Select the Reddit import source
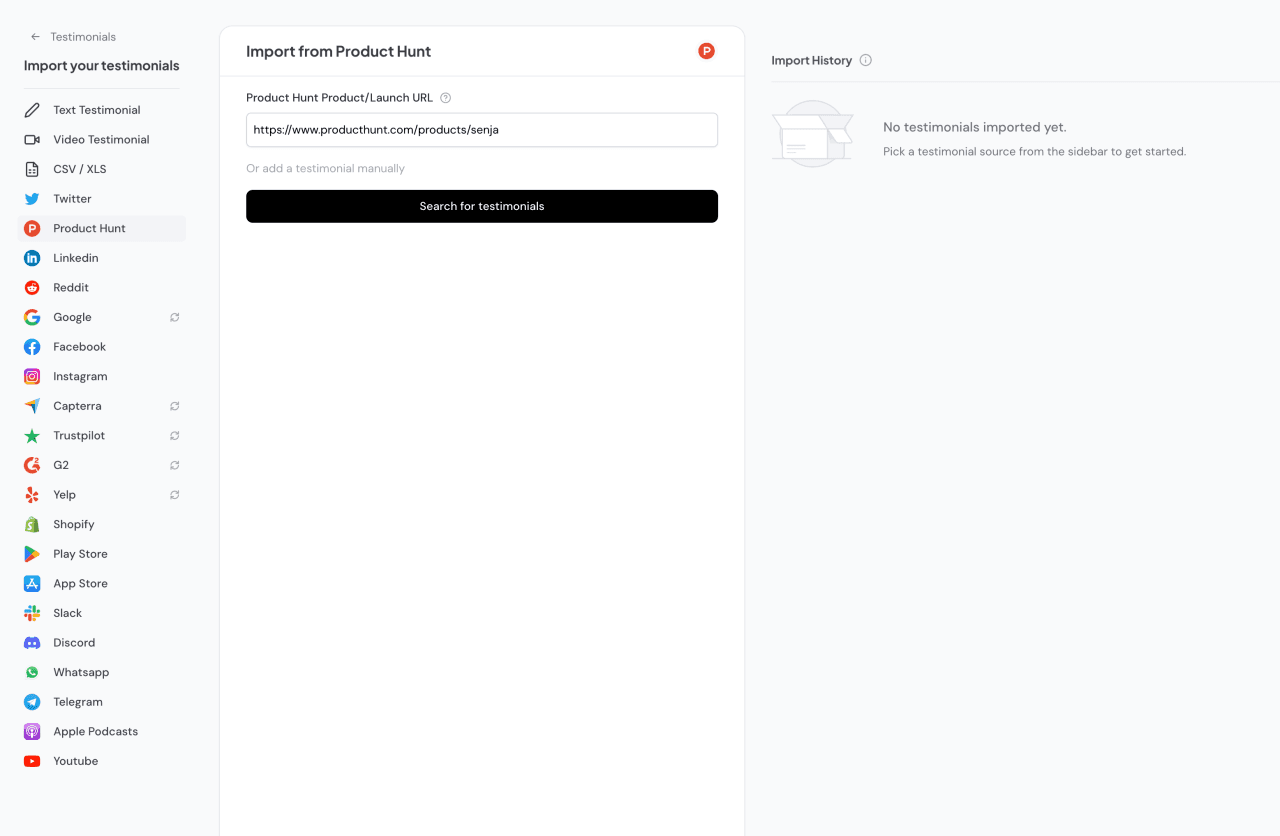Viewport: 1280px width, 836px height. [x=102, y=288]
